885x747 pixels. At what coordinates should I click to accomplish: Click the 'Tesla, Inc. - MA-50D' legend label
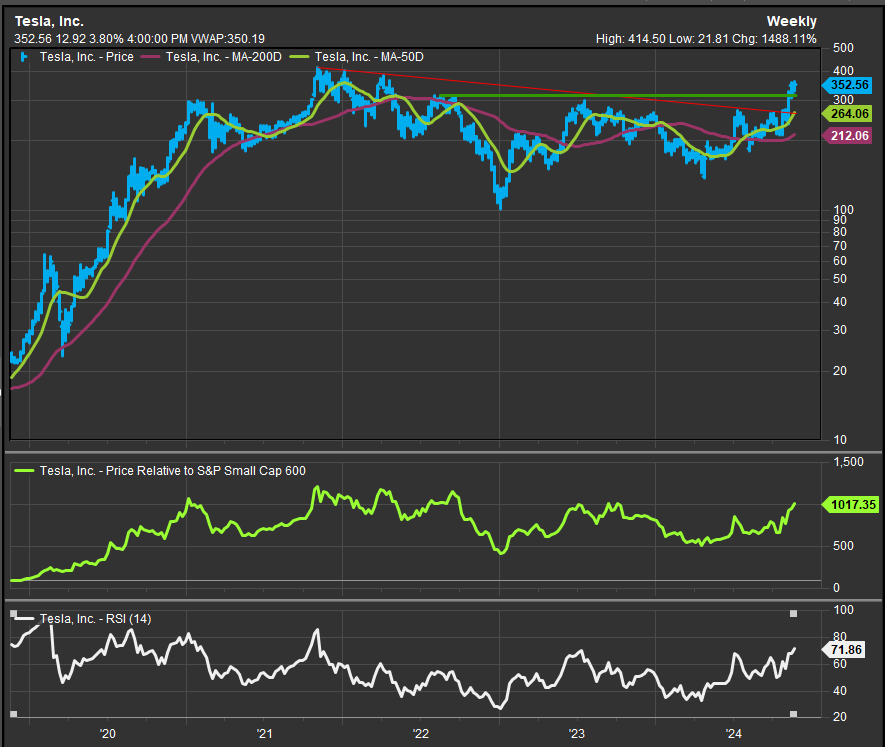point(369,57)
